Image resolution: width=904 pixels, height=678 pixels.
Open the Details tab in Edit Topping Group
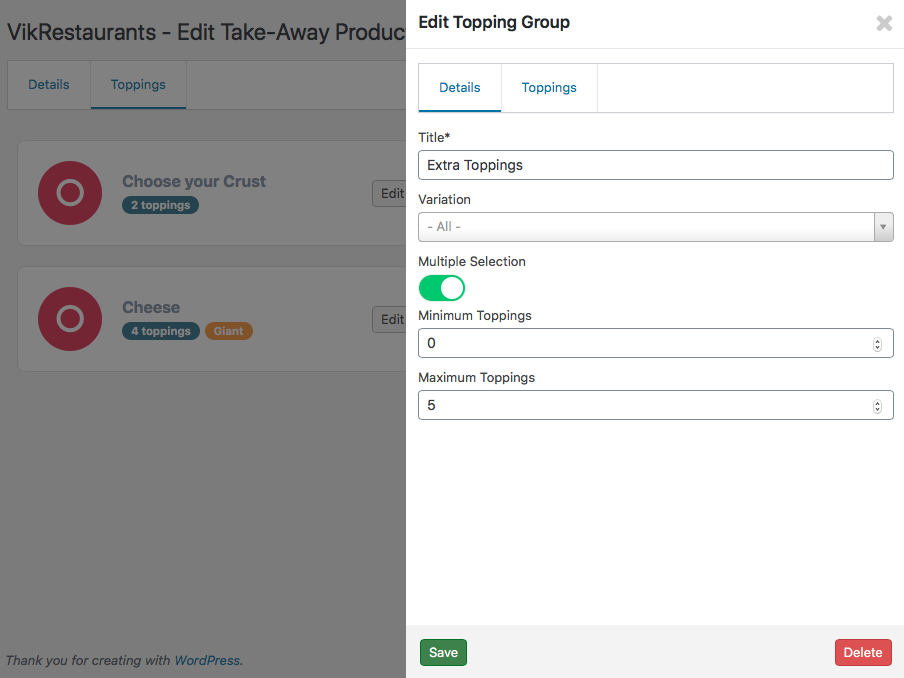(x=459, y=88)
